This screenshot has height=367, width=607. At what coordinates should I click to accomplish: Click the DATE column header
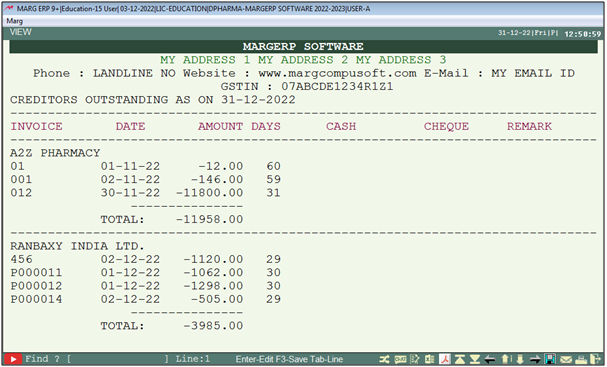(130, 126)
